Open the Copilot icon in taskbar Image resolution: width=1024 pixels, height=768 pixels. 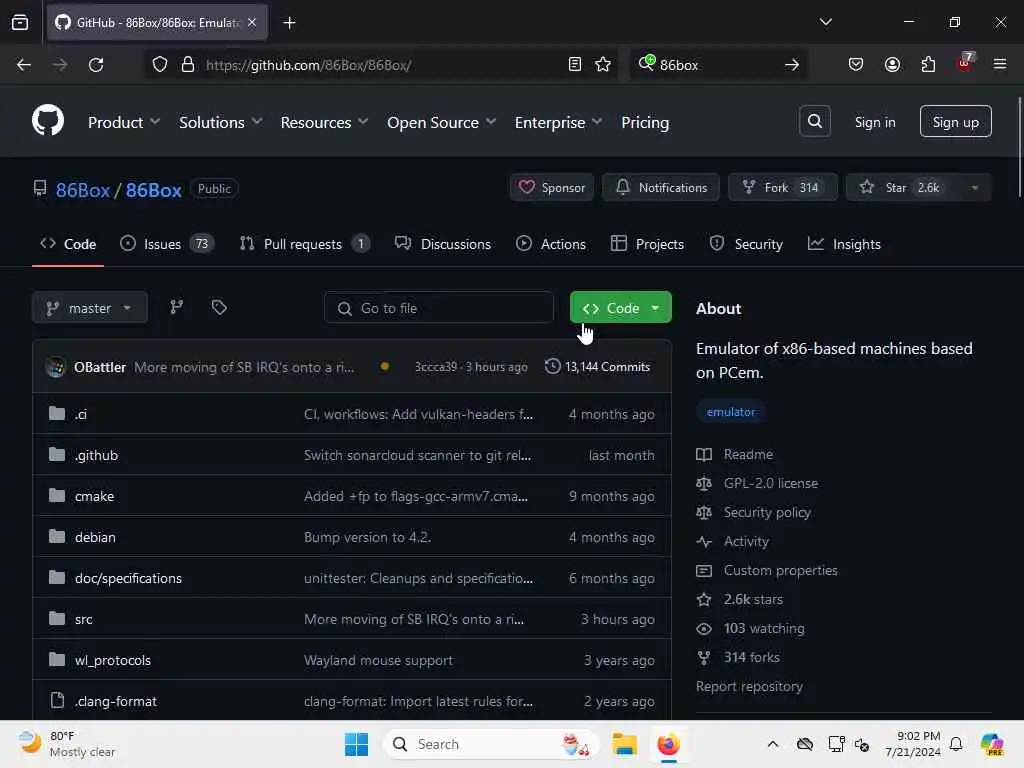(x=992, y=744)
